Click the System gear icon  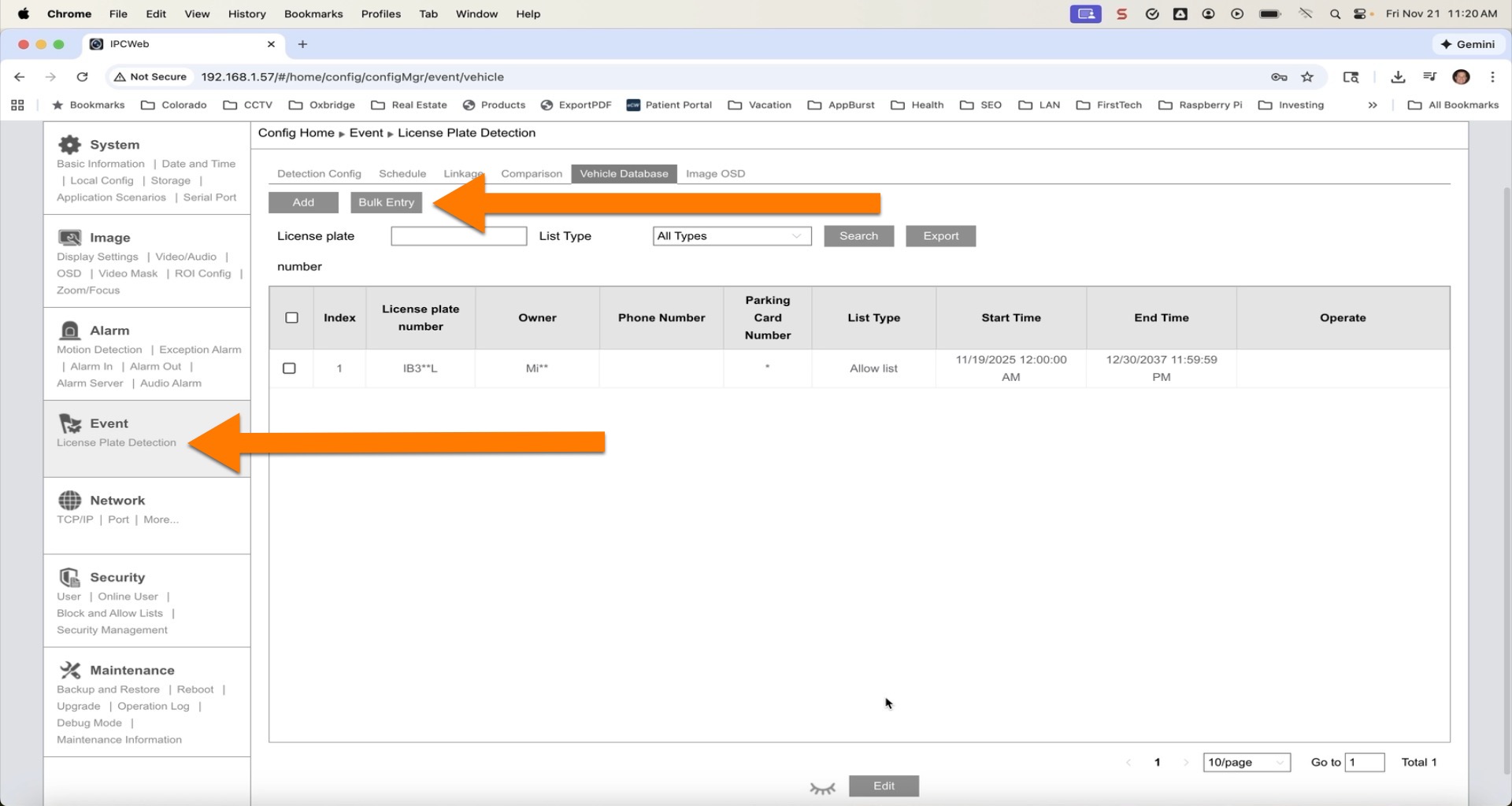(69, 145)
